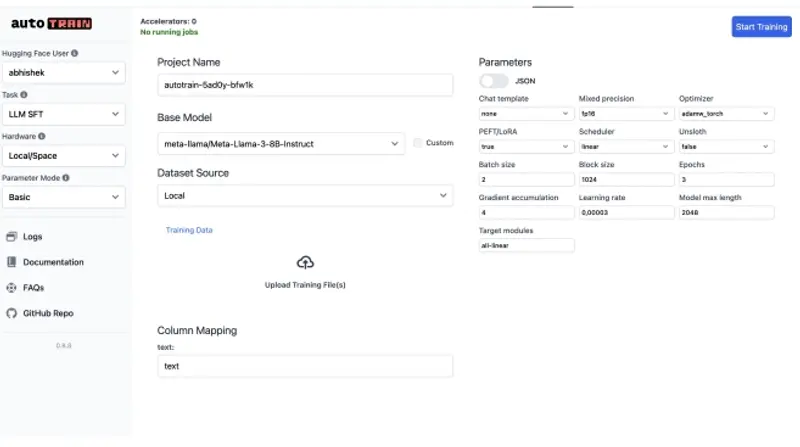Click the Task info icon
The image size is (800, 447).
tap(23, 95)
